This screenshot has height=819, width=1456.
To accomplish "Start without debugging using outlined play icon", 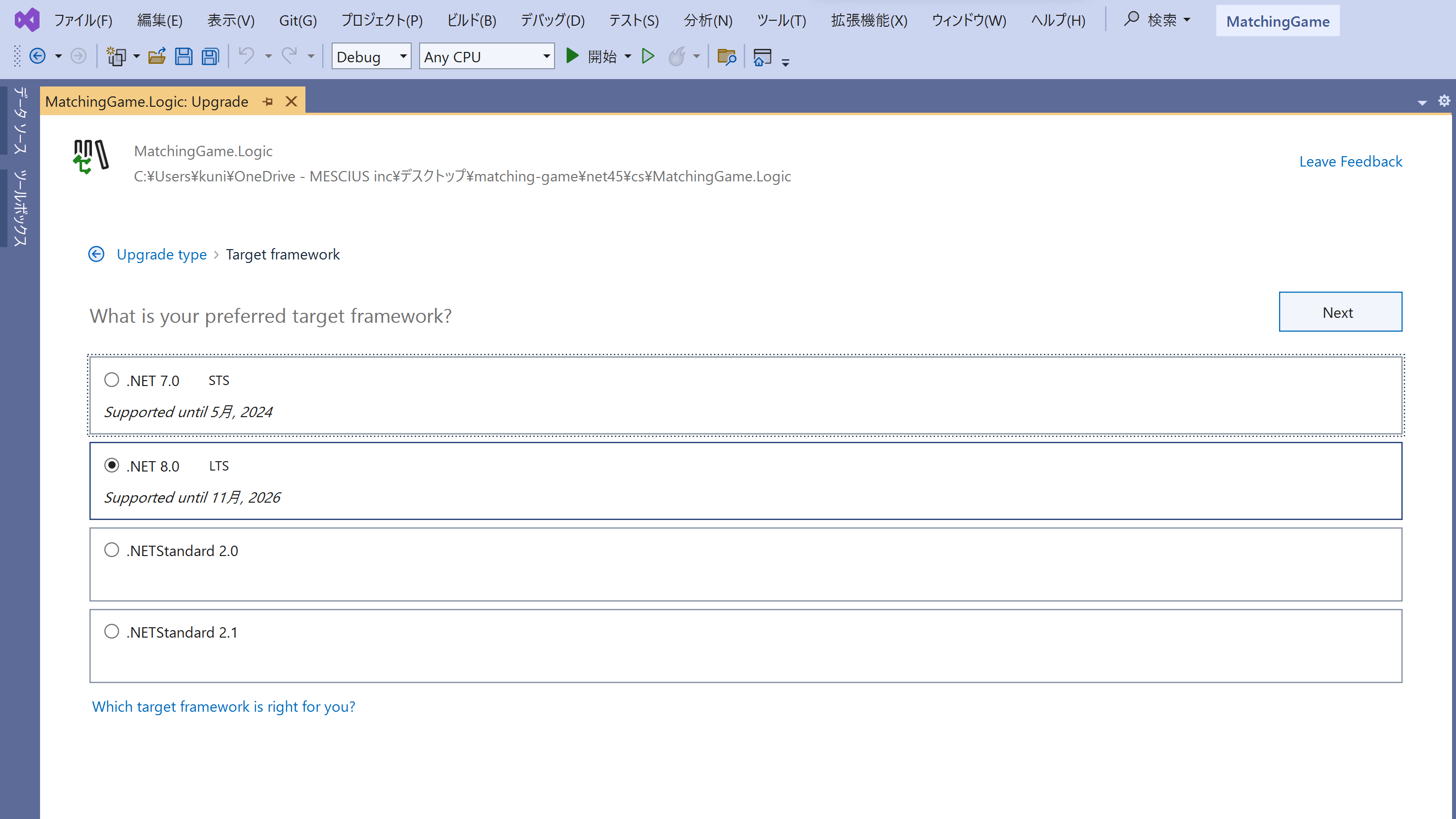I will (648, 56).
